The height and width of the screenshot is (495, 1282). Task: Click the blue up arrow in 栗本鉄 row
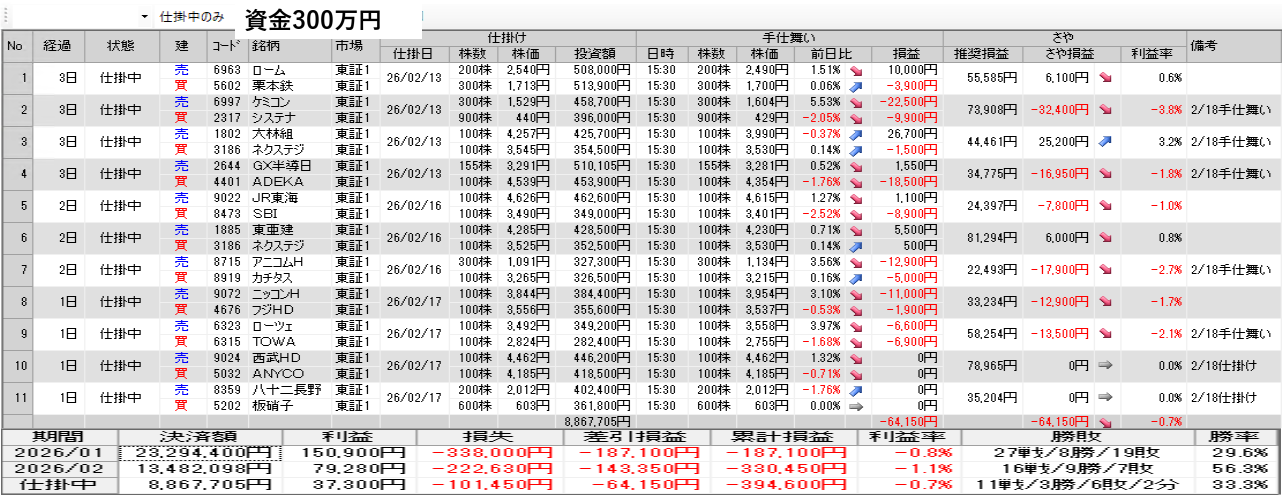[x=856, y=86]
